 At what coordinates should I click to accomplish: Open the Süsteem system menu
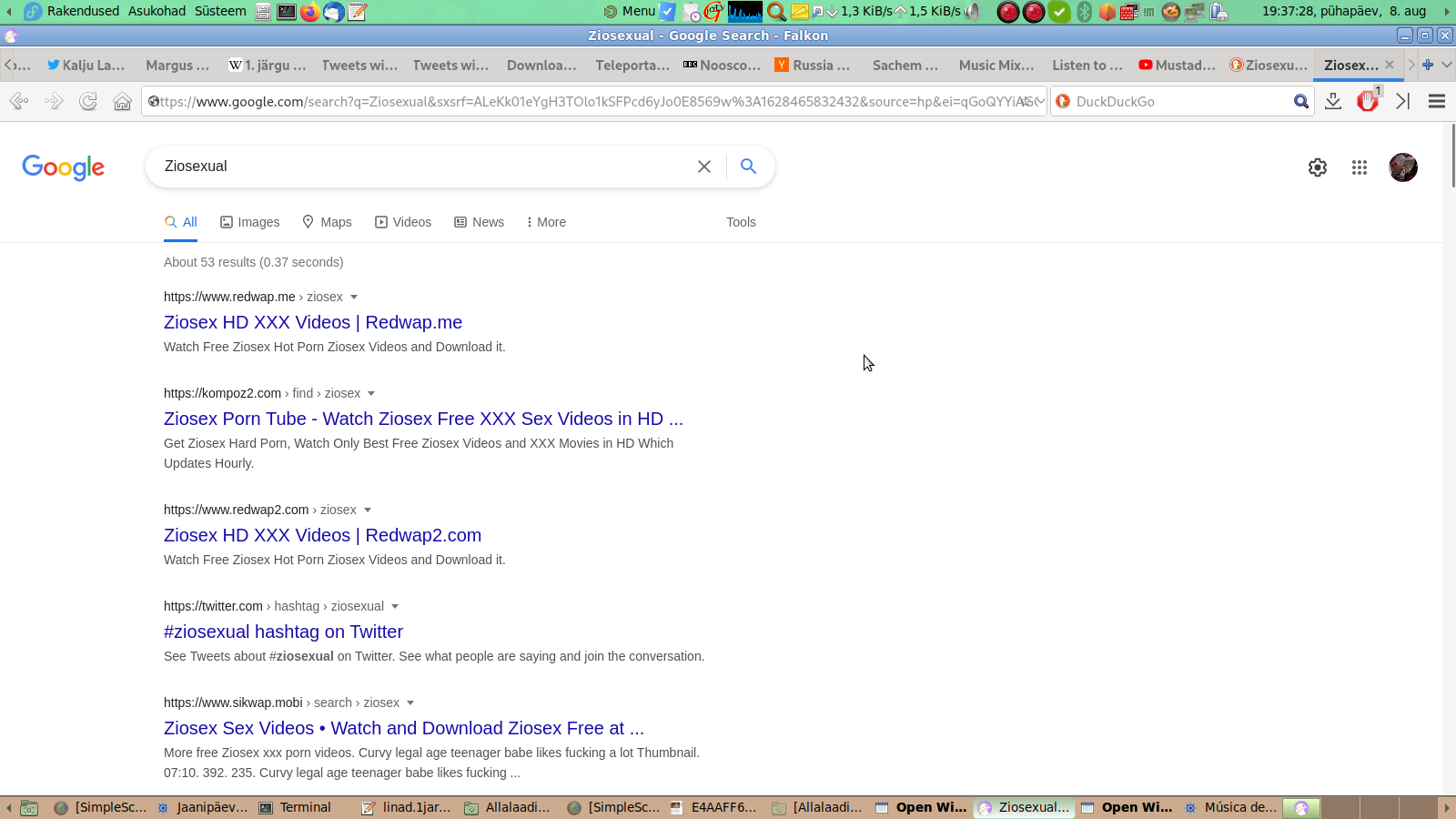[220, 11]
